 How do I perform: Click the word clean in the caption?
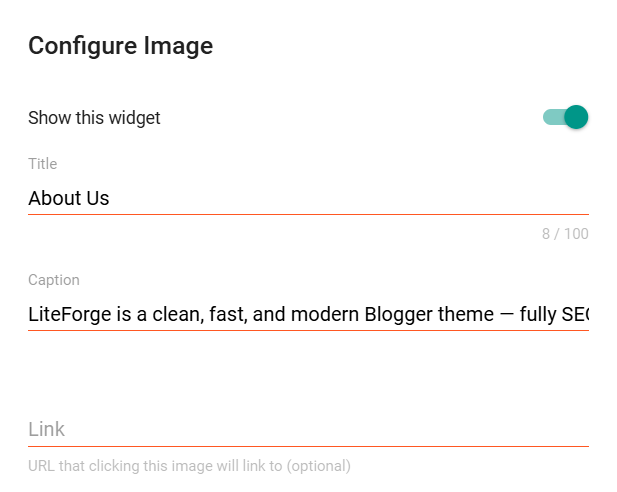tap(171, 314)
